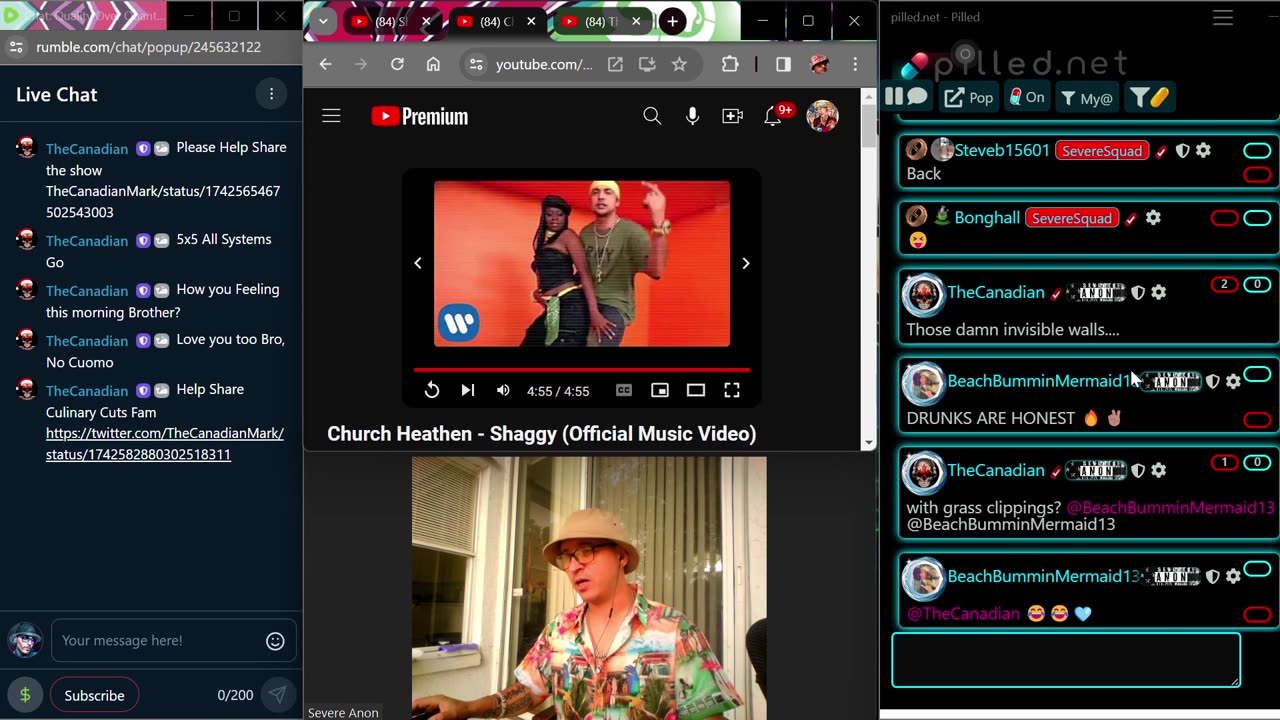Open a new Chrome tab
Image resolution: width=1280 pixels, height=720 pixels.
[672, 21]
